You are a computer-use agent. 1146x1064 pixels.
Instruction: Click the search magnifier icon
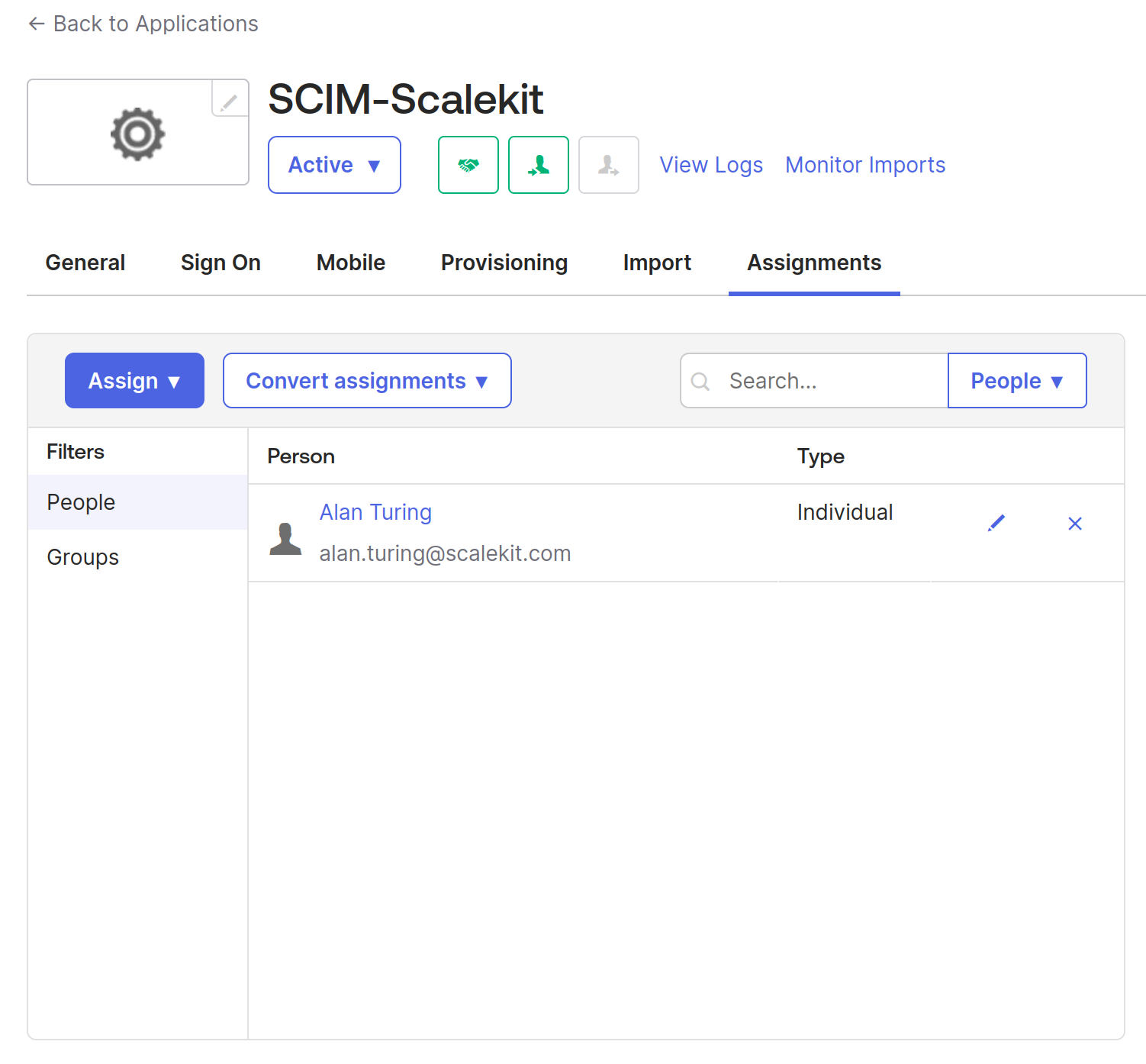click(x=700, y=381)
